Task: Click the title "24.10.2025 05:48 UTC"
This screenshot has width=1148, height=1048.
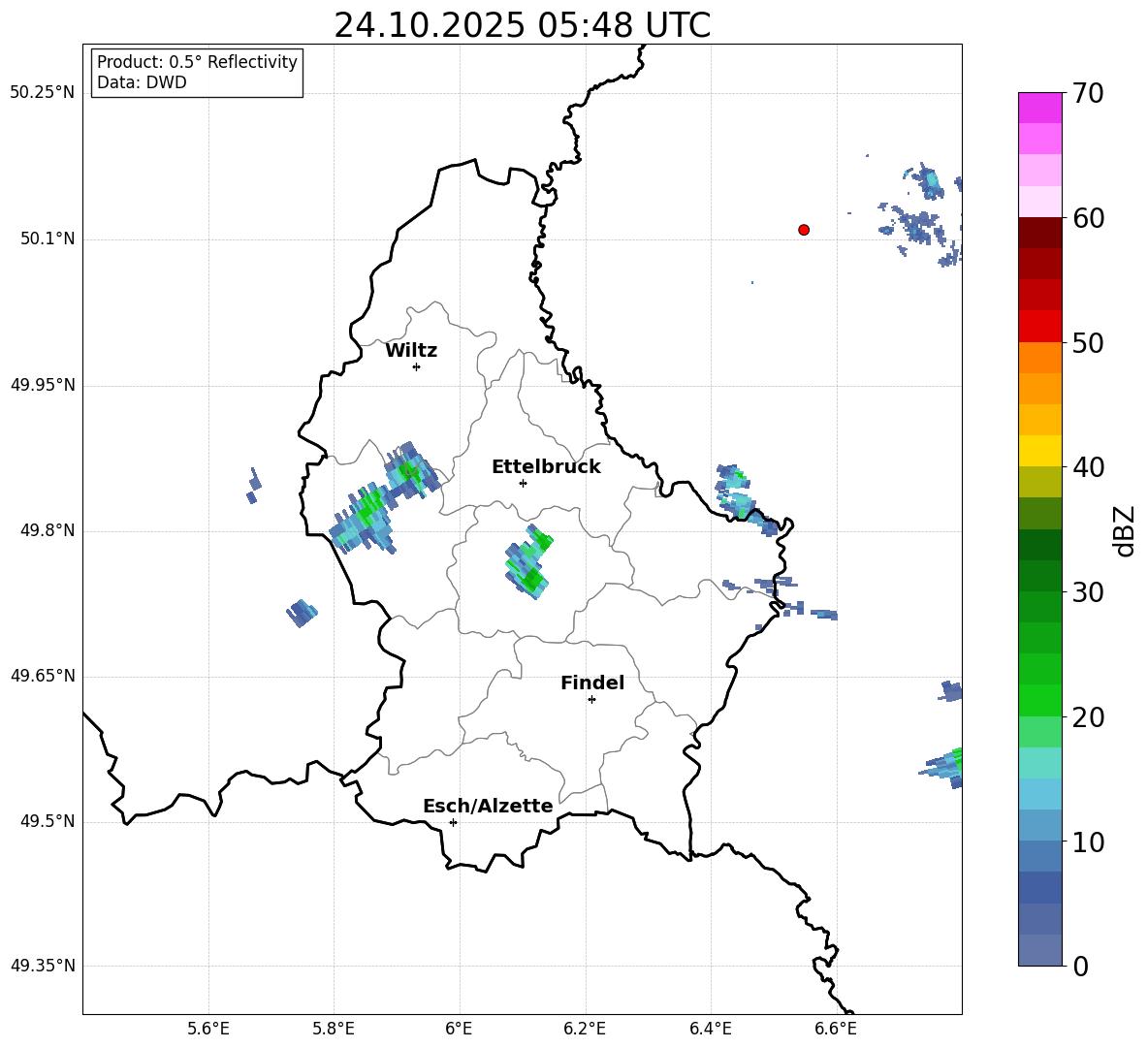Action: pos(522,25)
